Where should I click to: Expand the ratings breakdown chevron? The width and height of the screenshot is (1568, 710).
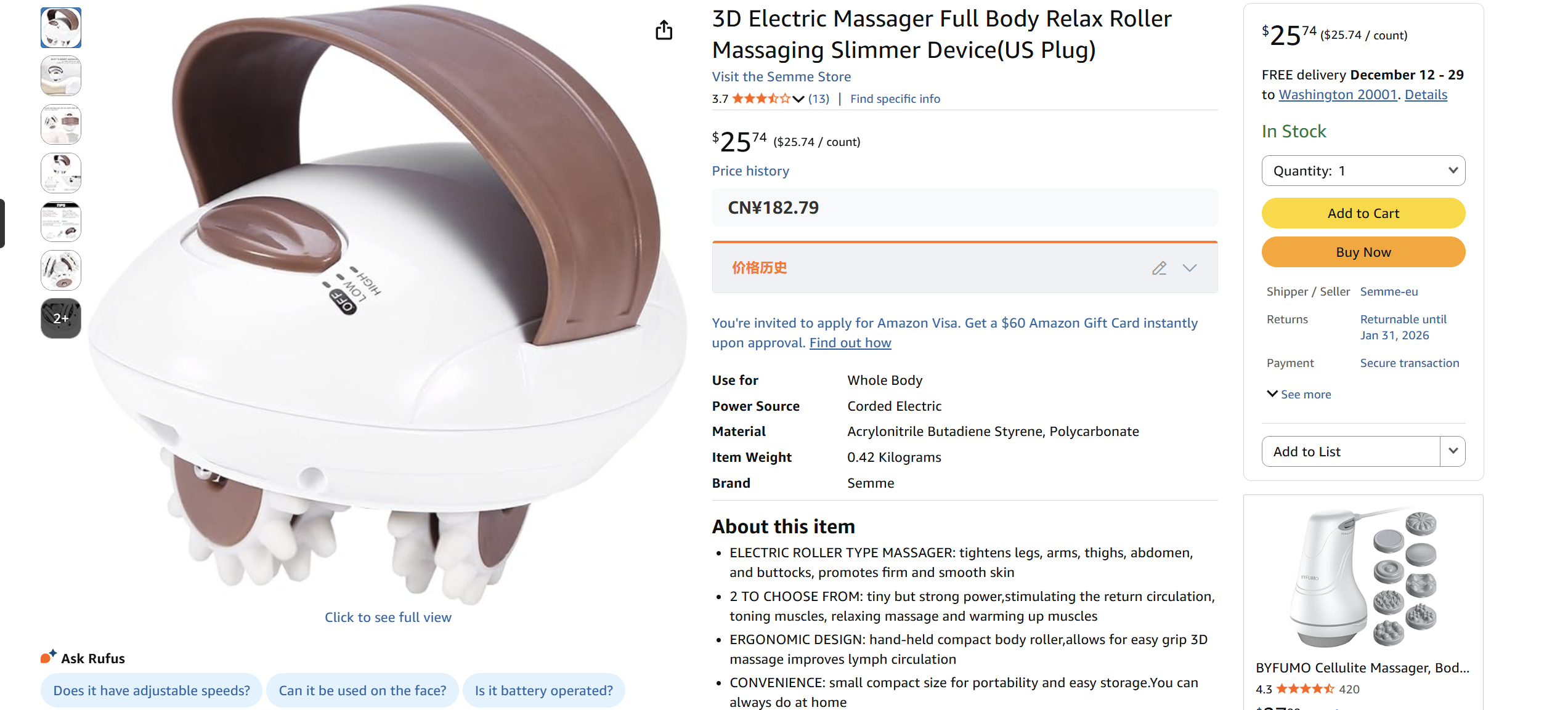pos(798,99)
